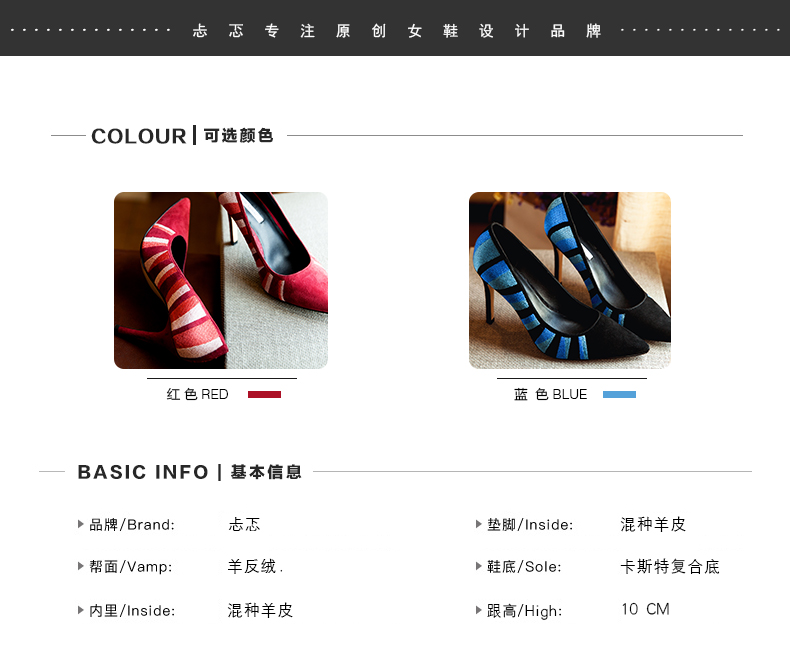790x645 pixels.
Task: Select the blue color swatch
Action: (619, 395)
